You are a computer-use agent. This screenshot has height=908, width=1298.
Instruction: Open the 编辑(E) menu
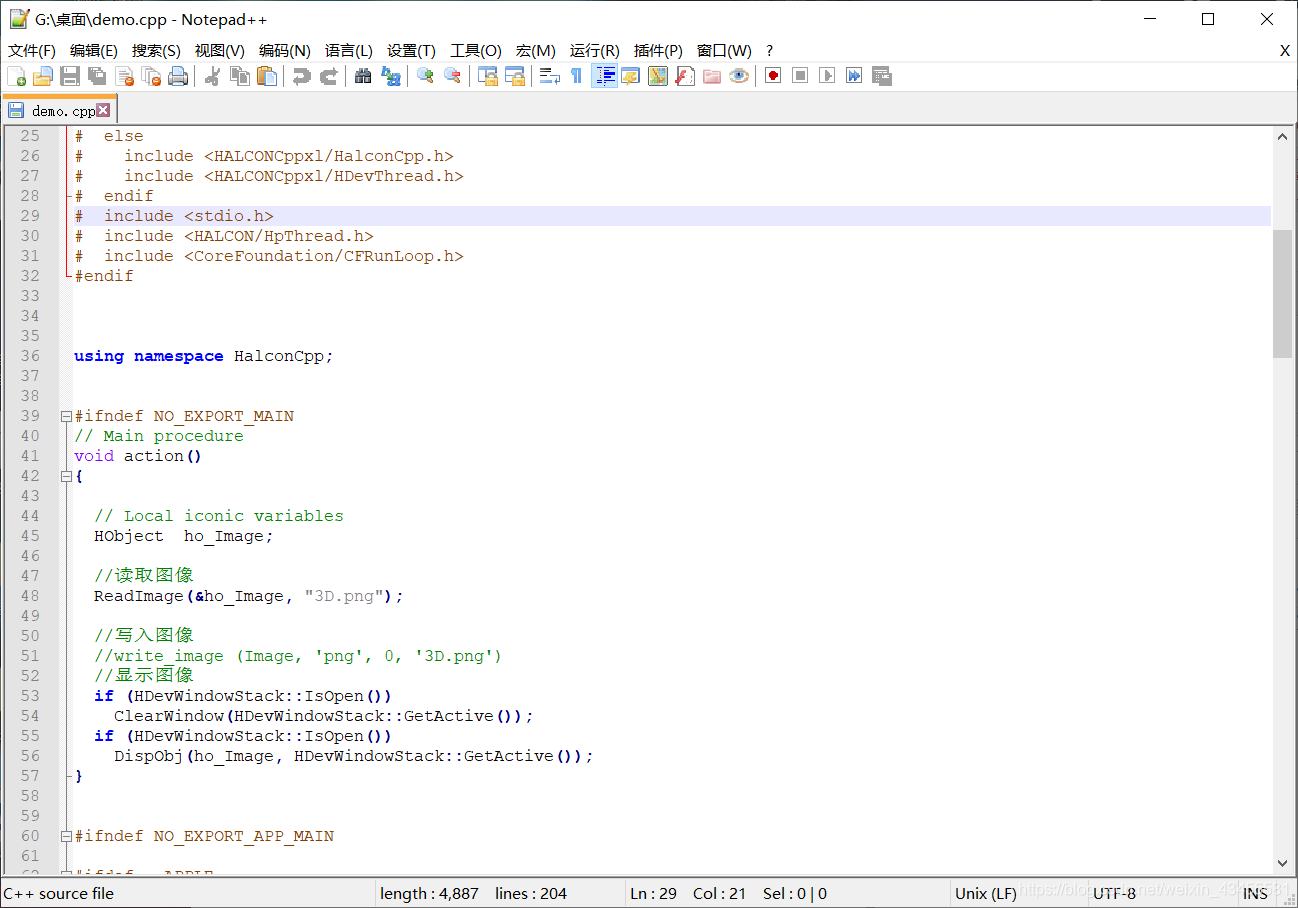[x=94, y=51]
